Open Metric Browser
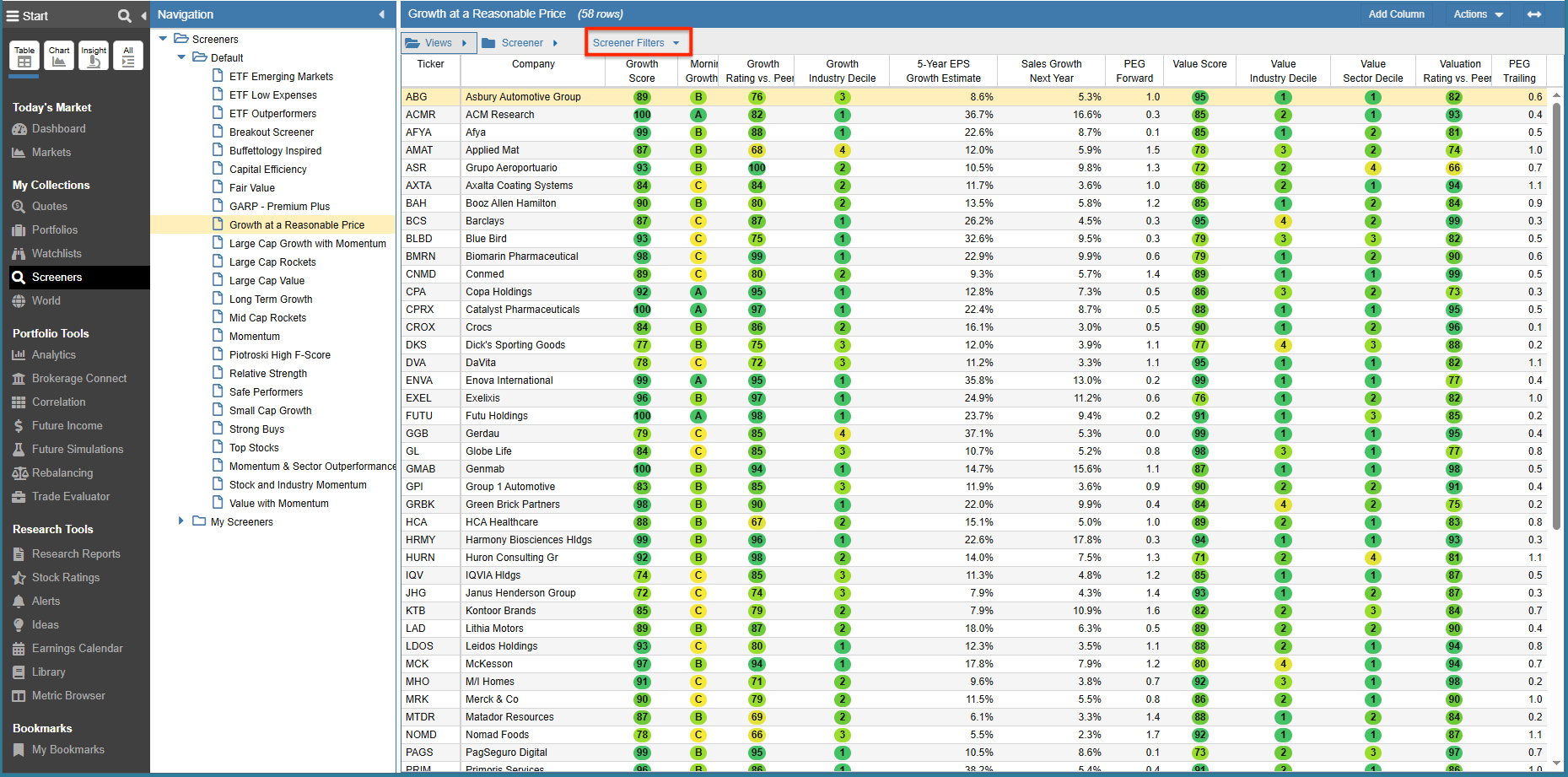 (x=68, y=696)
